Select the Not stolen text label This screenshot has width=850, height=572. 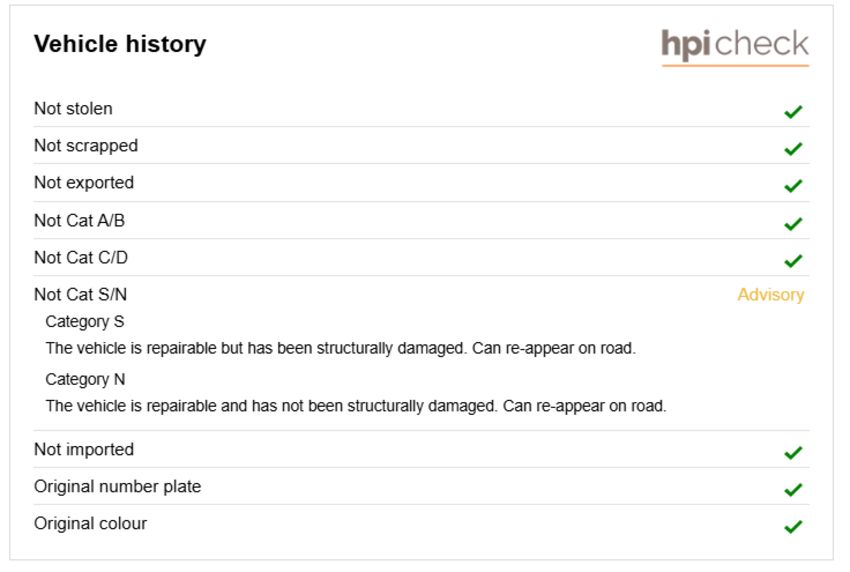(73, 108)
